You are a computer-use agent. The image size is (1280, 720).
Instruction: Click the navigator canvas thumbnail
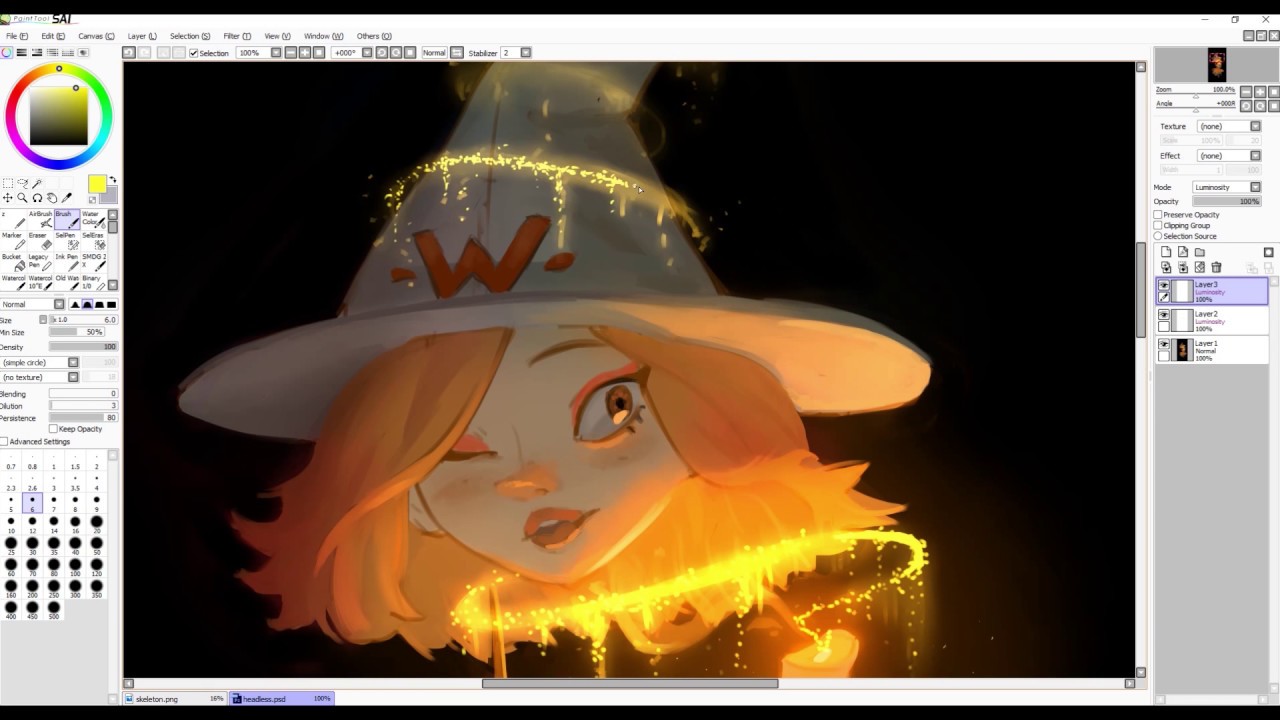[x=1216, y=65]
